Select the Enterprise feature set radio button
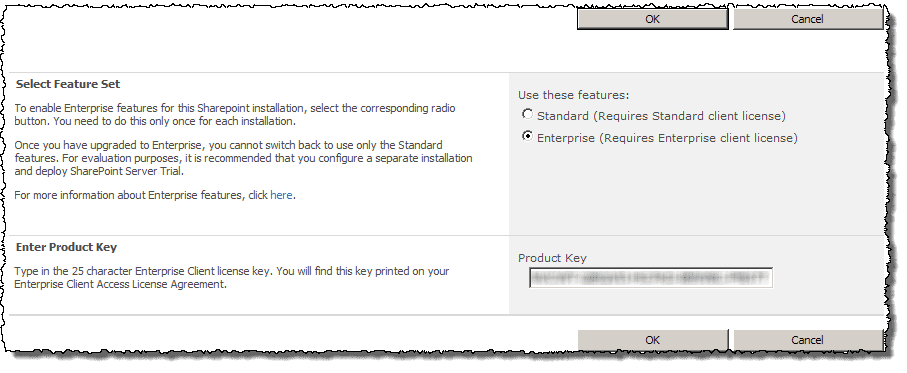This screenshot has width=907, height=373. (527, 136)
